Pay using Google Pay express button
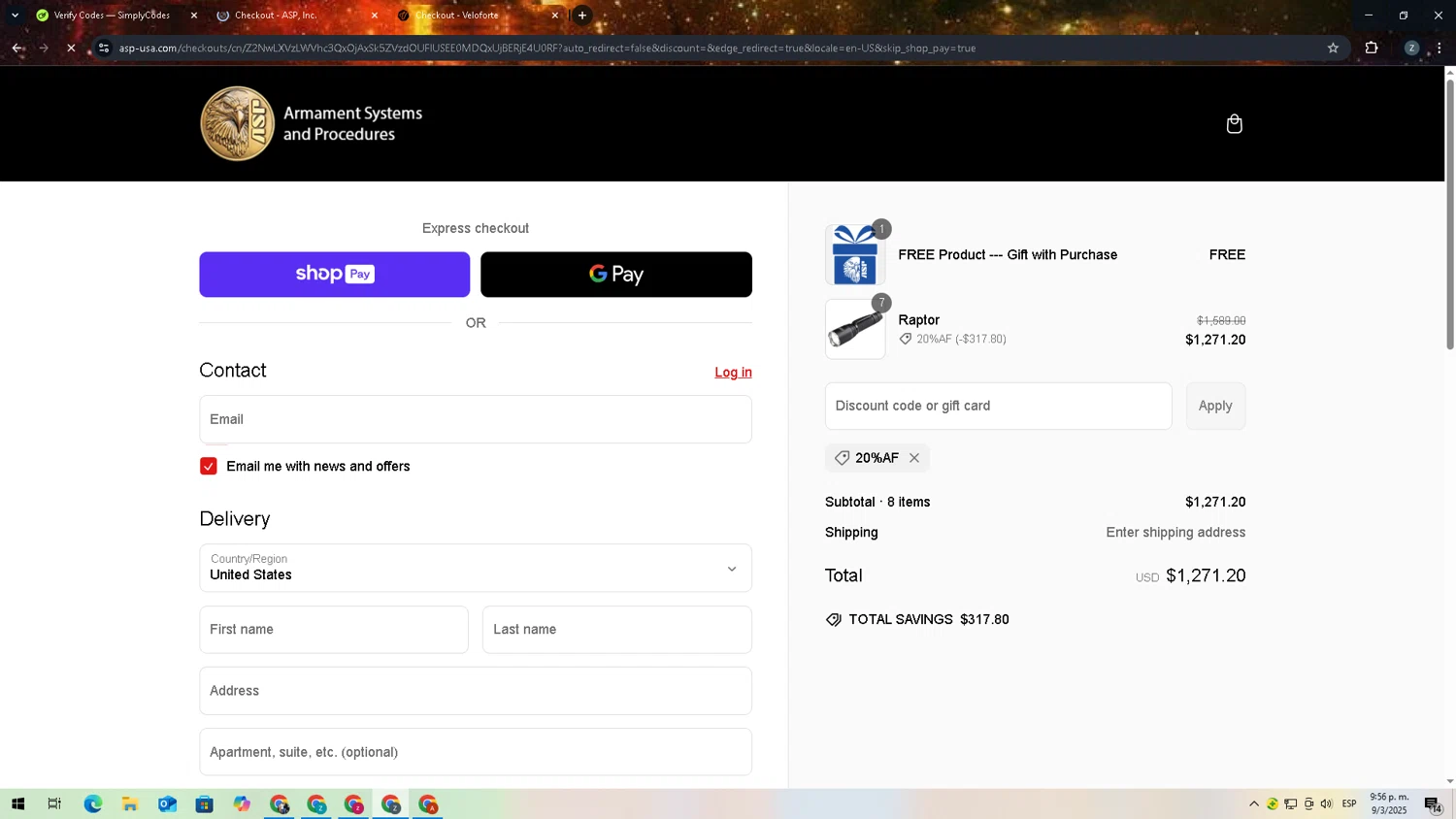 point(616,275)
